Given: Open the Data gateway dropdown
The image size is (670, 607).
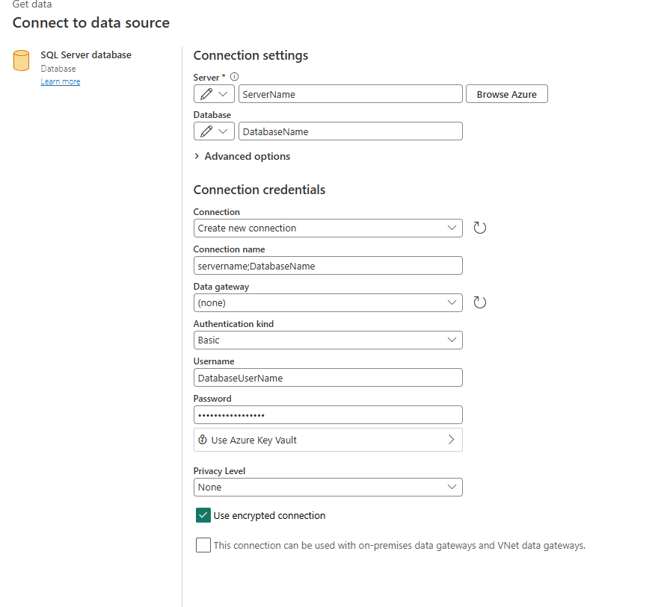Looking at the screenshot, I should 328,303.
